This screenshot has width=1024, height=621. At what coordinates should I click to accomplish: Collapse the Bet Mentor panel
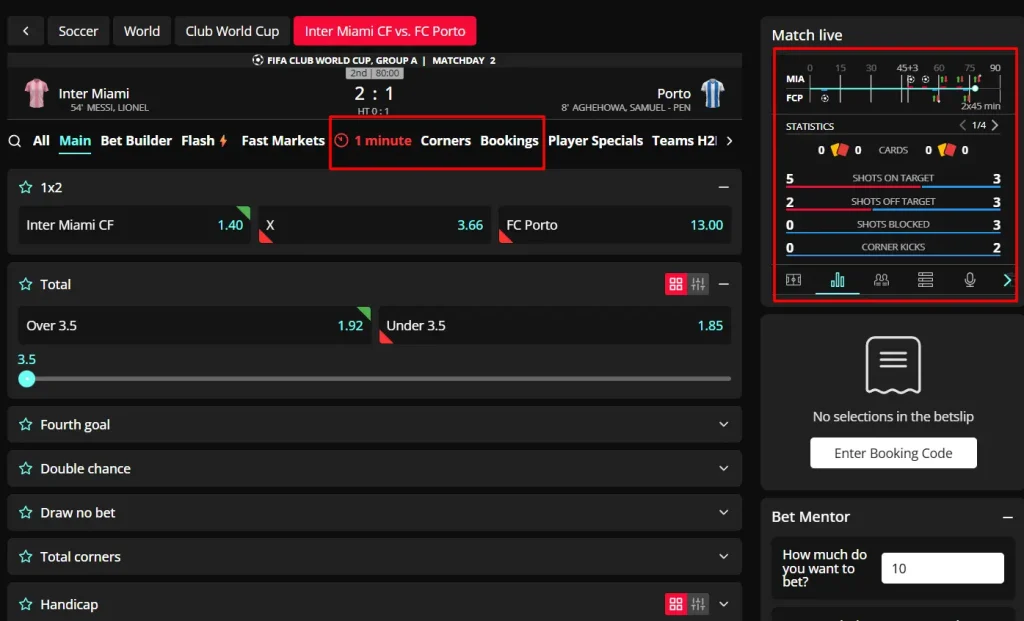(x=1008, y=517)
